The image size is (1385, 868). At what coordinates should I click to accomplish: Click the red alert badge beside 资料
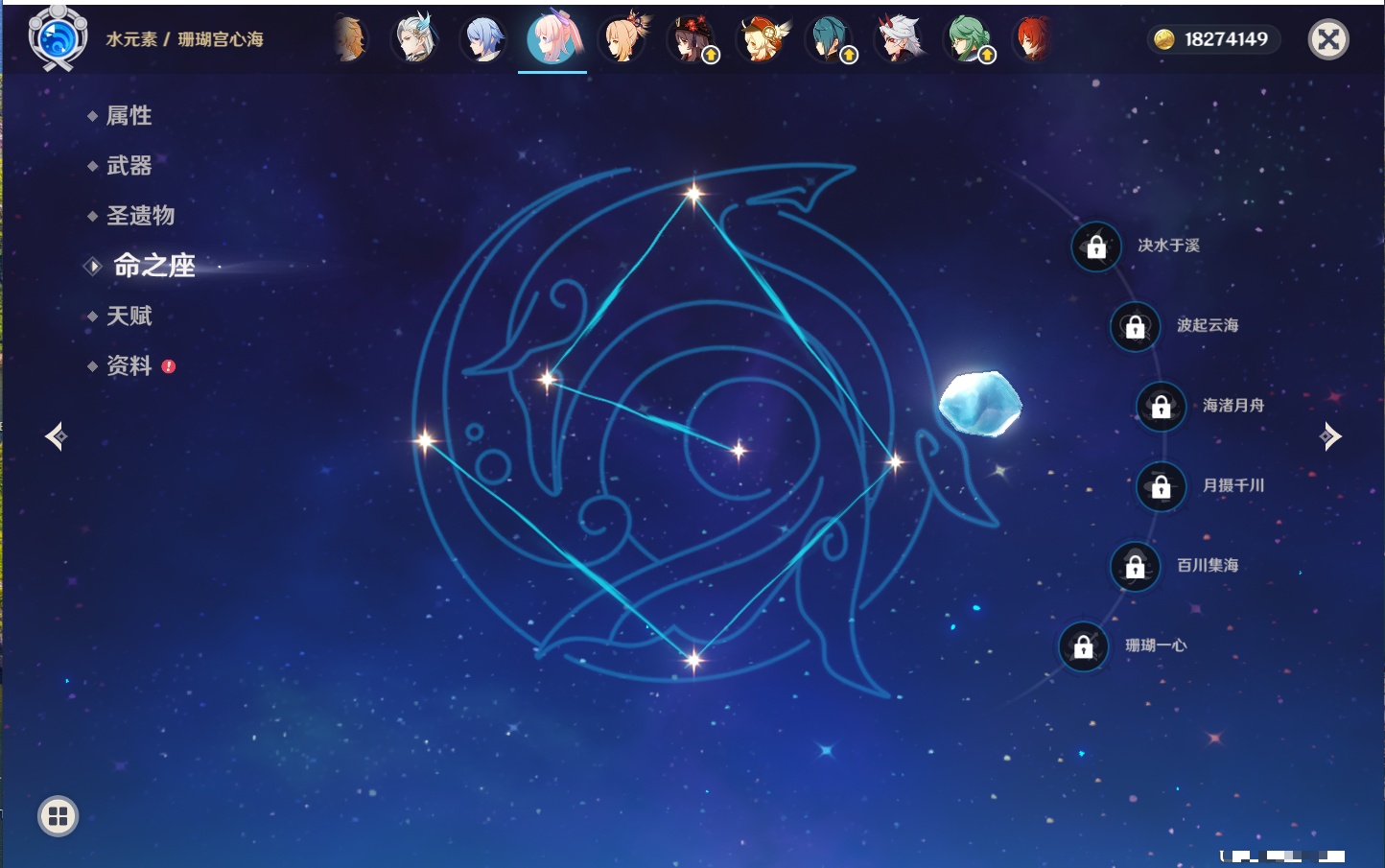click(x=169, y=366)
